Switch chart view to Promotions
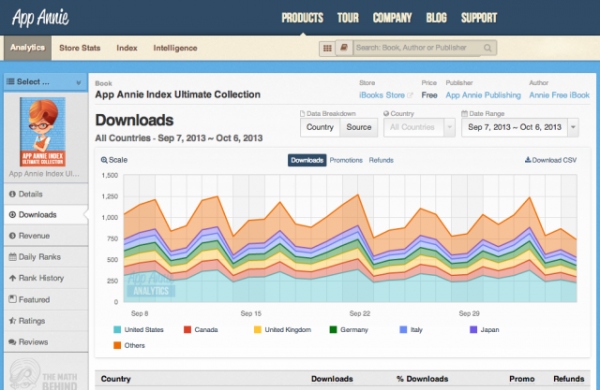 (346, 160)
